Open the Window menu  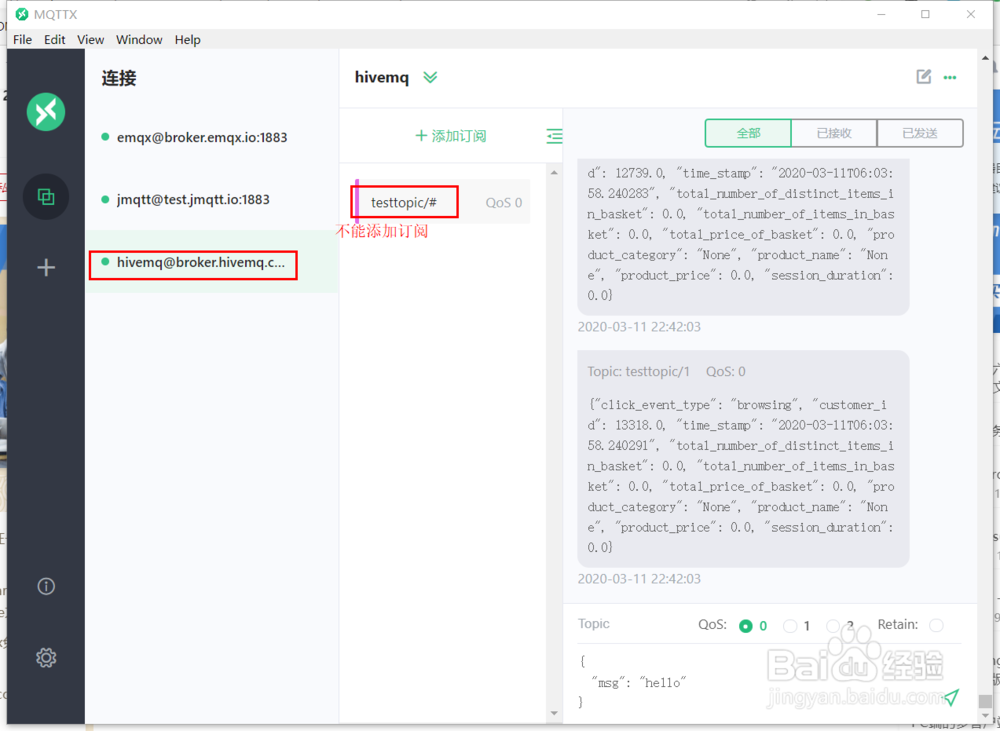[x=139, y=40]
